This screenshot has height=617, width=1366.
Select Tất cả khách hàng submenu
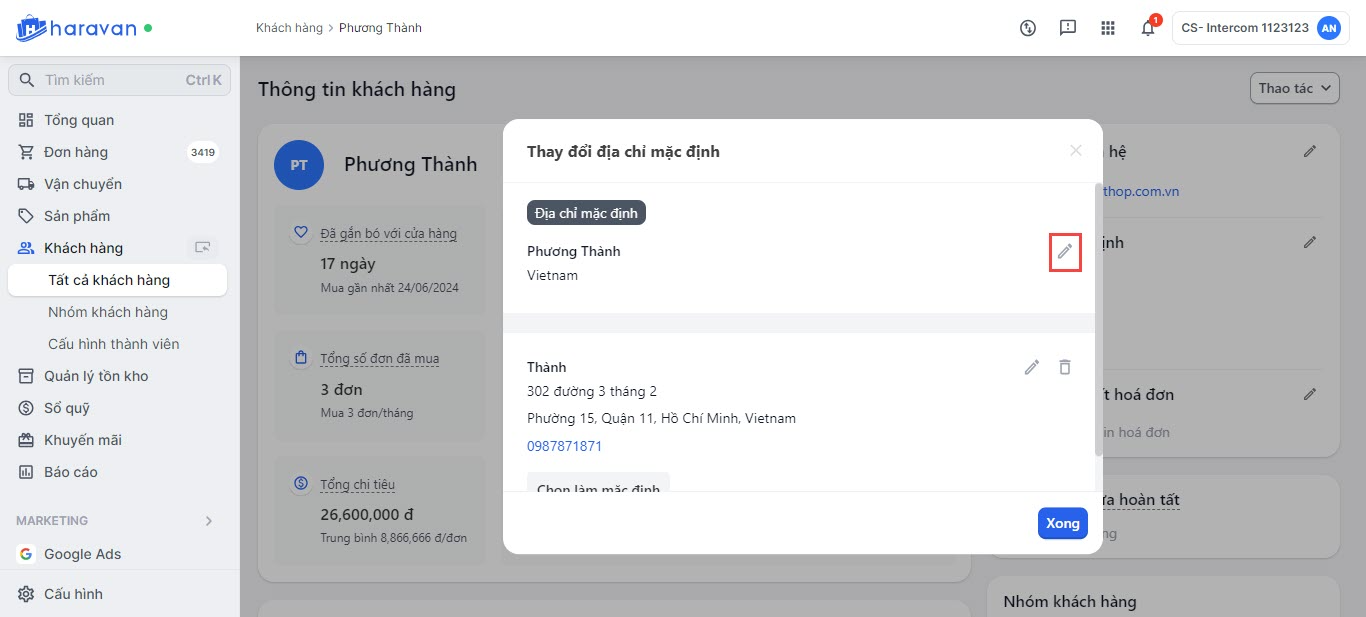coord(117,280)
